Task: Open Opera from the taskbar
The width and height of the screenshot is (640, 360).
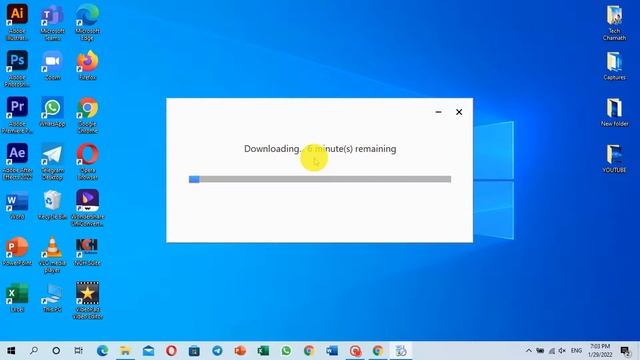Action: pos(171,351)
